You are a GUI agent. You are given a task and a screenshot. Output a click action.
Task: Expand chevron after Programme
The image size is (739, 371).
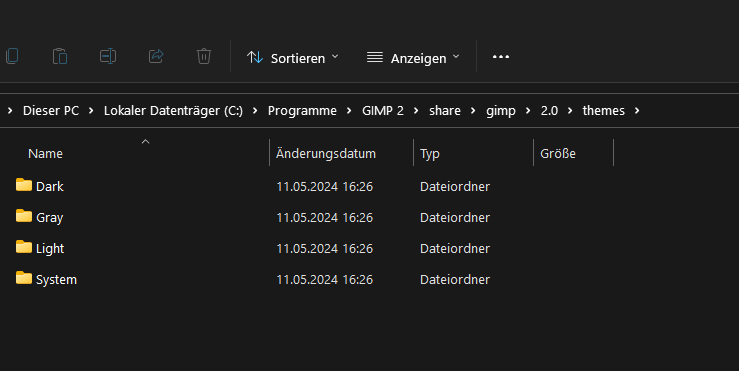pos(349,111)
